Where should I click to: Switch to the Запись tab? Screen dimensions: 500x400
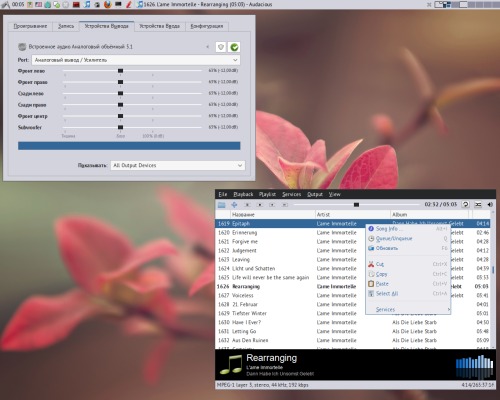pos(66,26)
